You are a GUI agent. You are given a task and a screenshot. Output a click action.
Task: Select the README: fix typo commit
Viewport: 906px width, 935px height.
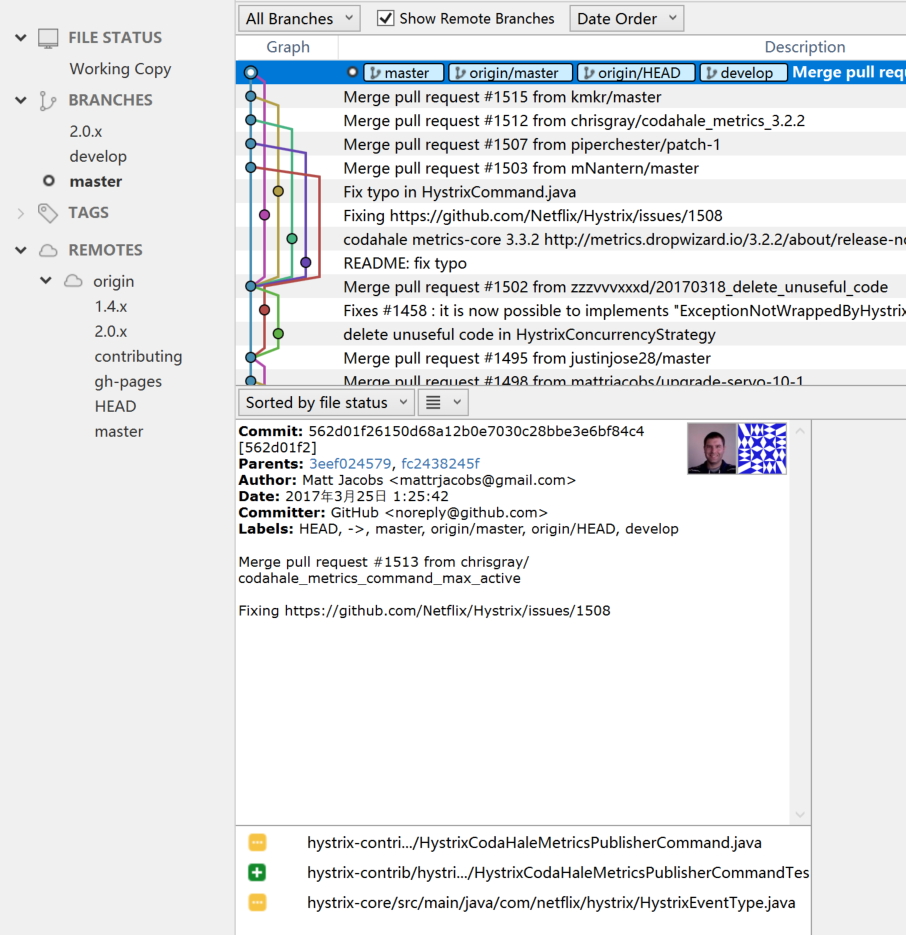click(x=404, y=263)
